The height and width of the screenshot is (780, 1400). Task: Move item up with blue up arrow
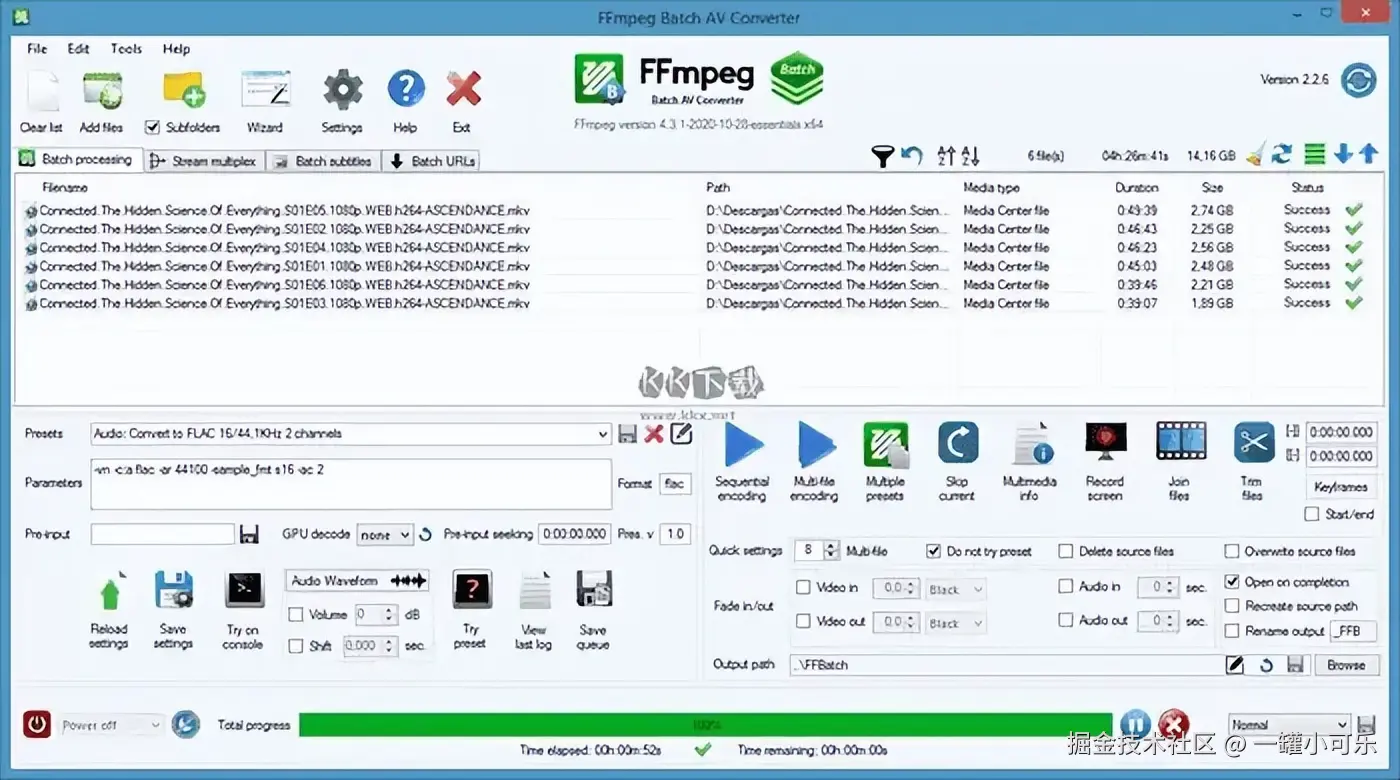(1368, 154)
